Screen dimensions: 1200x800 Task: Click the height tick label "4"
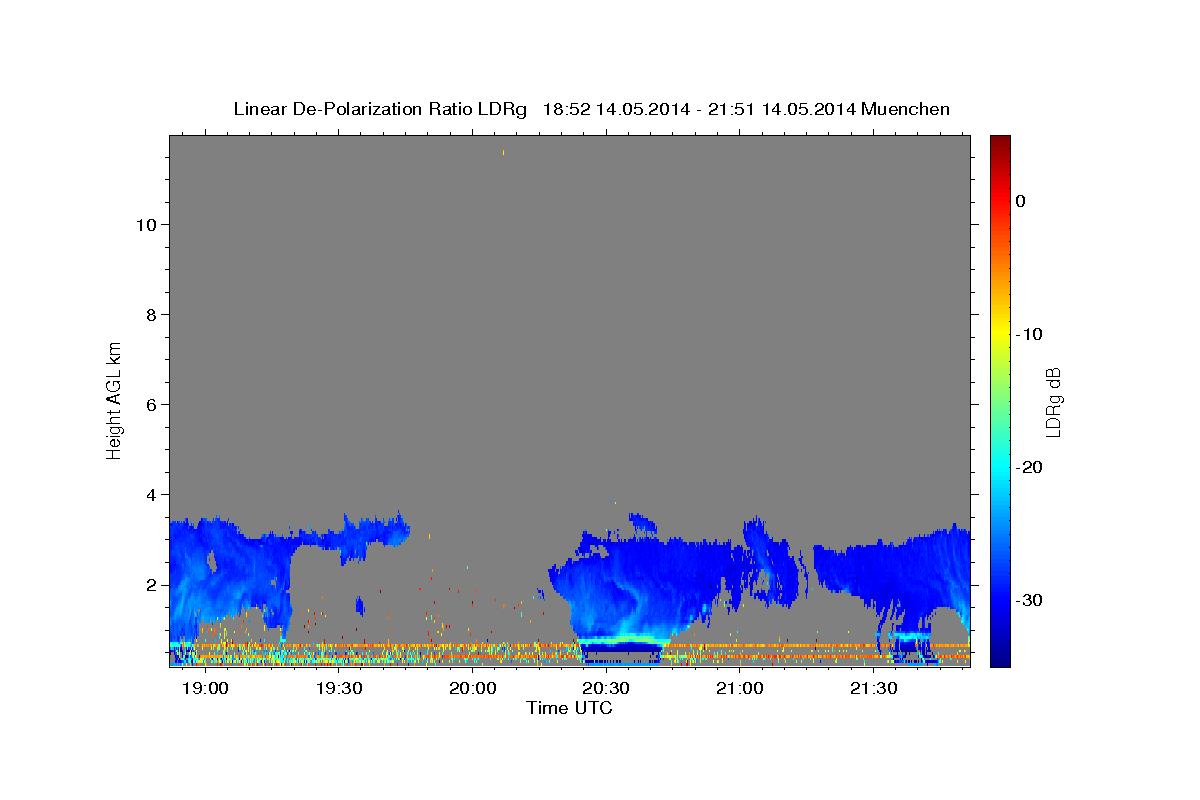point(150,495)
